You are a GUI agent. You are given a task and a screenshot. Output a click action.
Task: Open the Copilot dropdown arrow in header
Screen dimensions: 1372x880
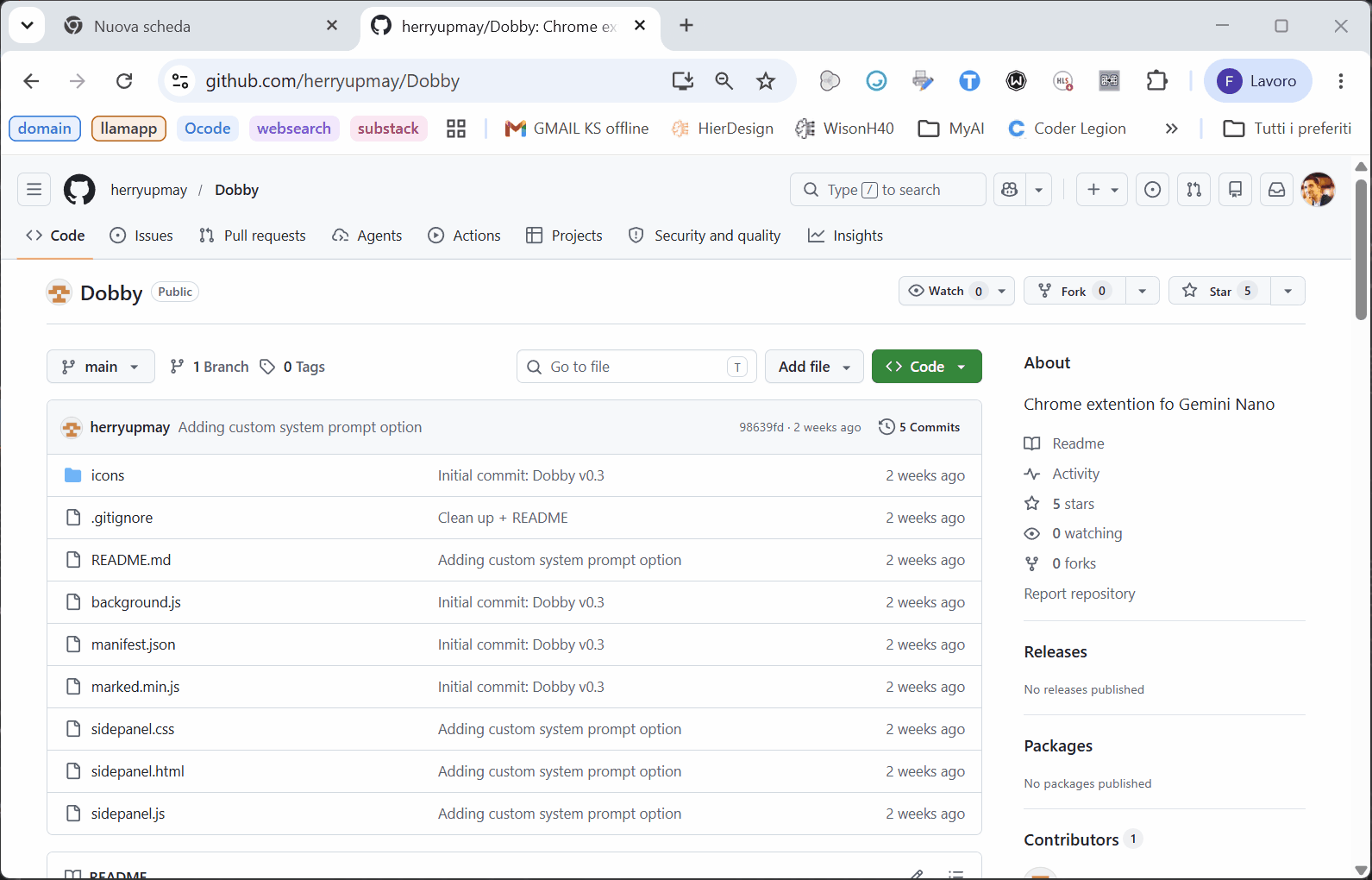[1039, 190]
